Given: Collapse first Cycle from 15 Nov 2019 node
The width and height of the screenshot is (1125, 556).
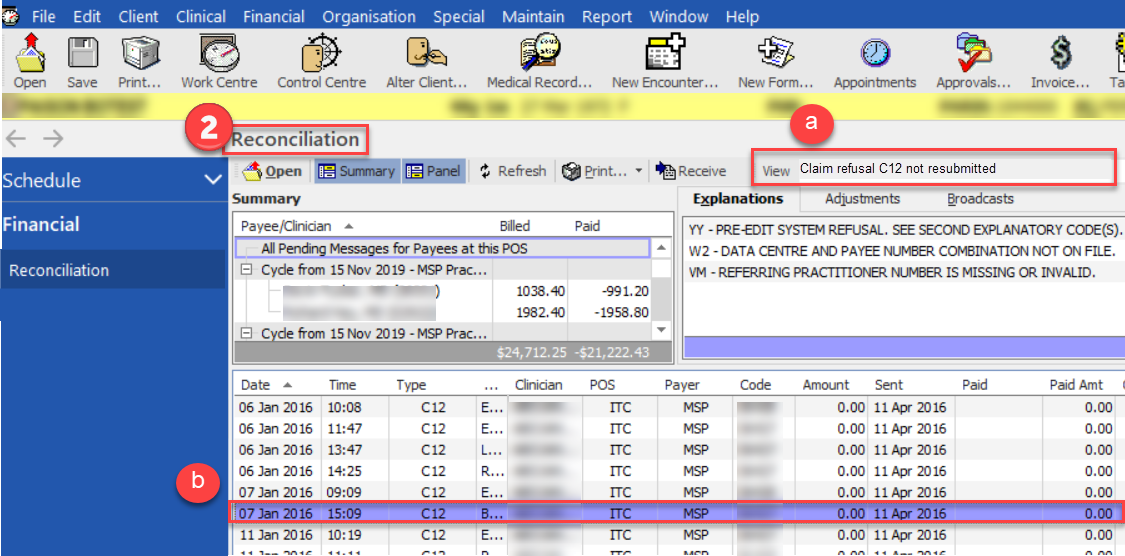Looking at the screenshot, I should pyautogui.click(x=246, y=271).
